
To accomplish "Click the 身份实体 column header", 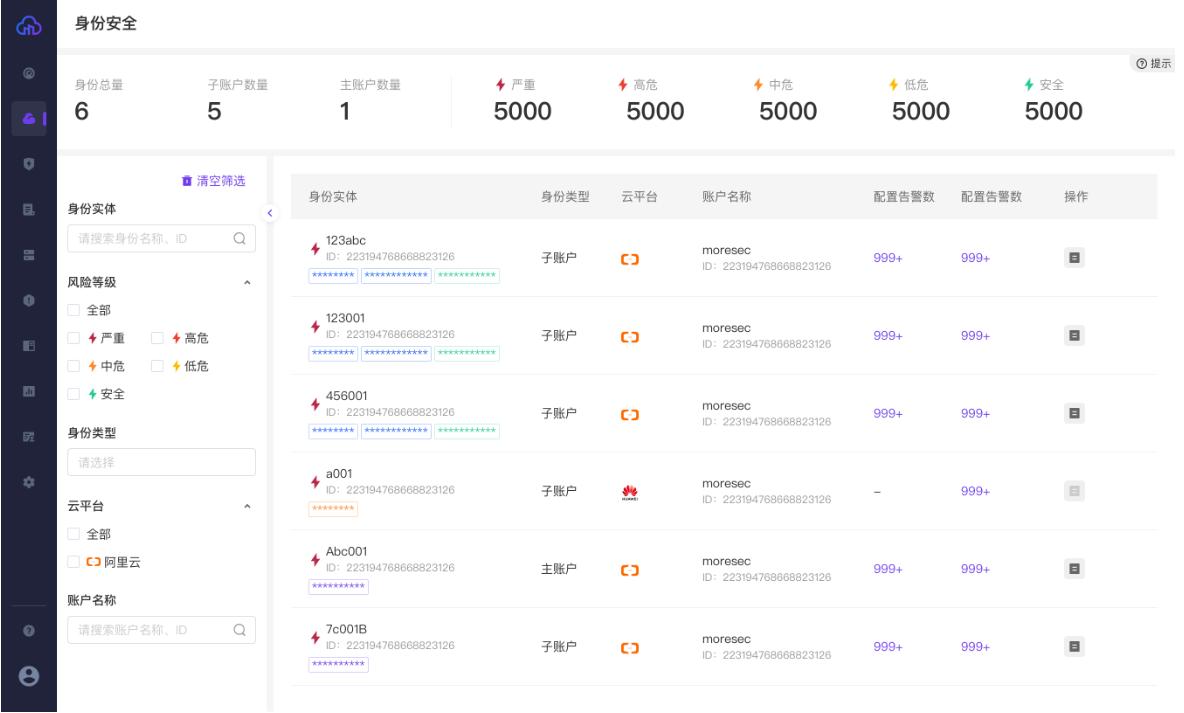I will tap(333, 196).
